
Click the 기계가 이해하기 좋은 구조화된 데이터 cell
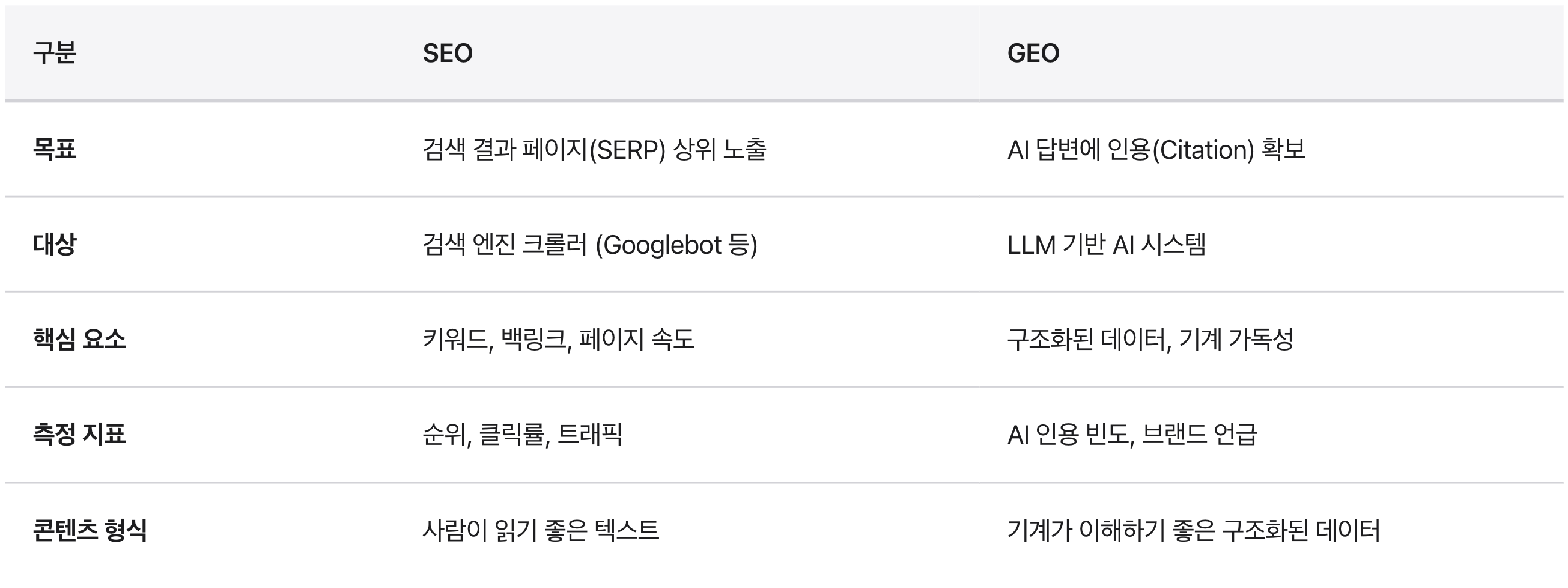click(x=1193, y=530)
